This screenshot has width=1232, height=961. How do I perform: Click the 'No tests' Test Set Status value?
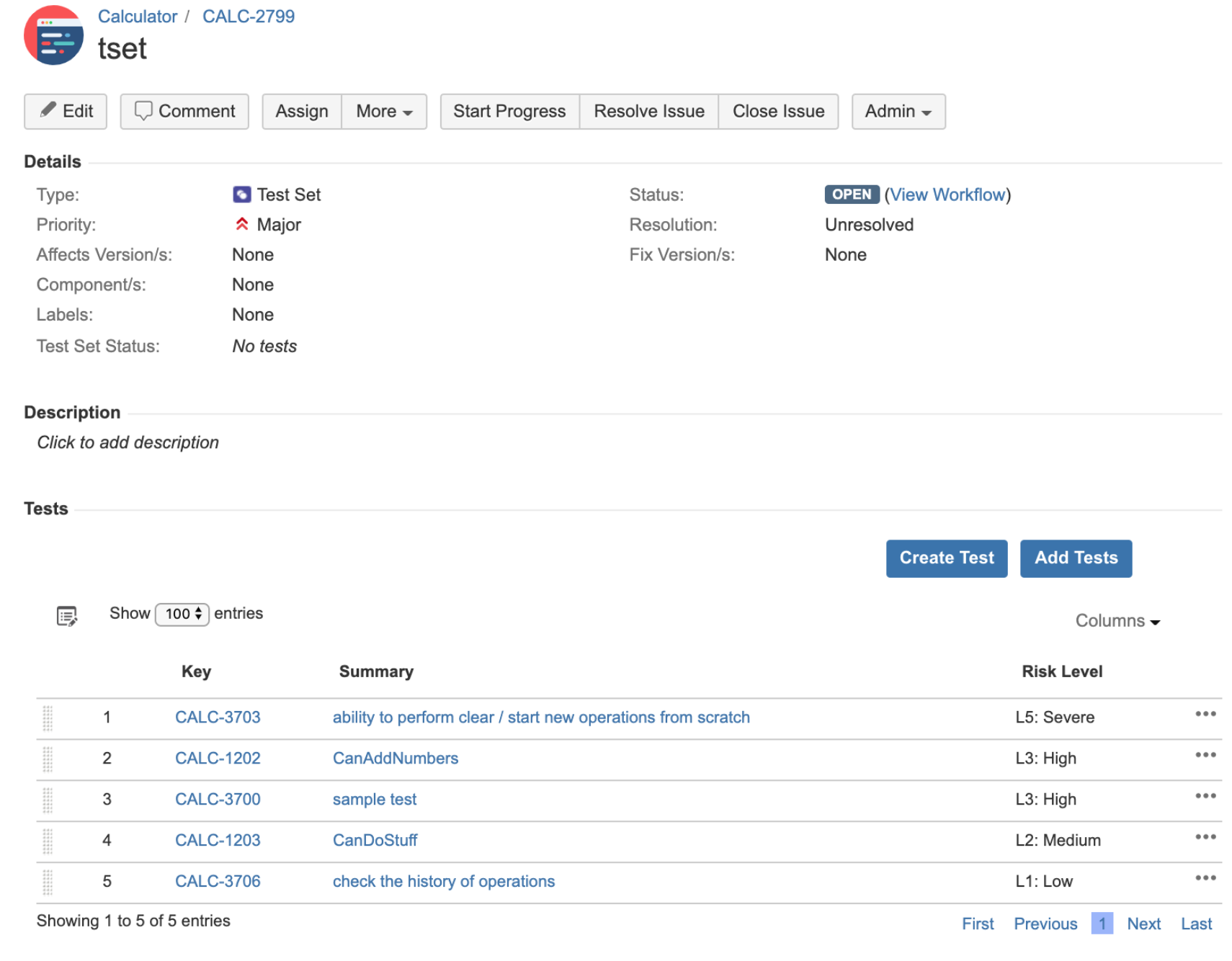click(x=264, y=347)
